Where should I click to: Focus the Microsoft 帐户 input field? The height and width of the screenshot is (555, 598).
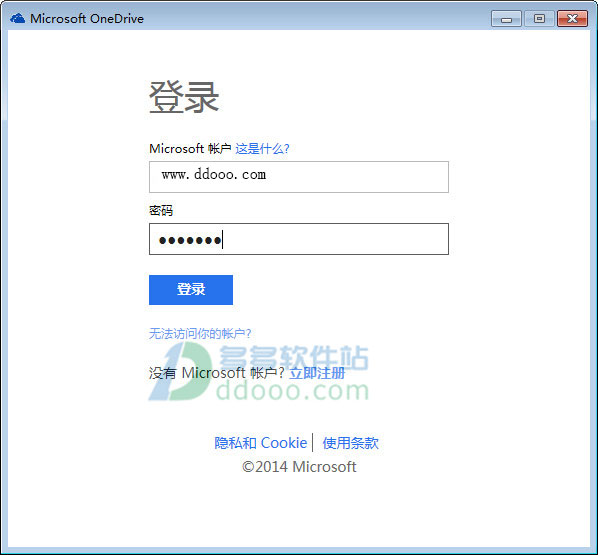[299, 177]
